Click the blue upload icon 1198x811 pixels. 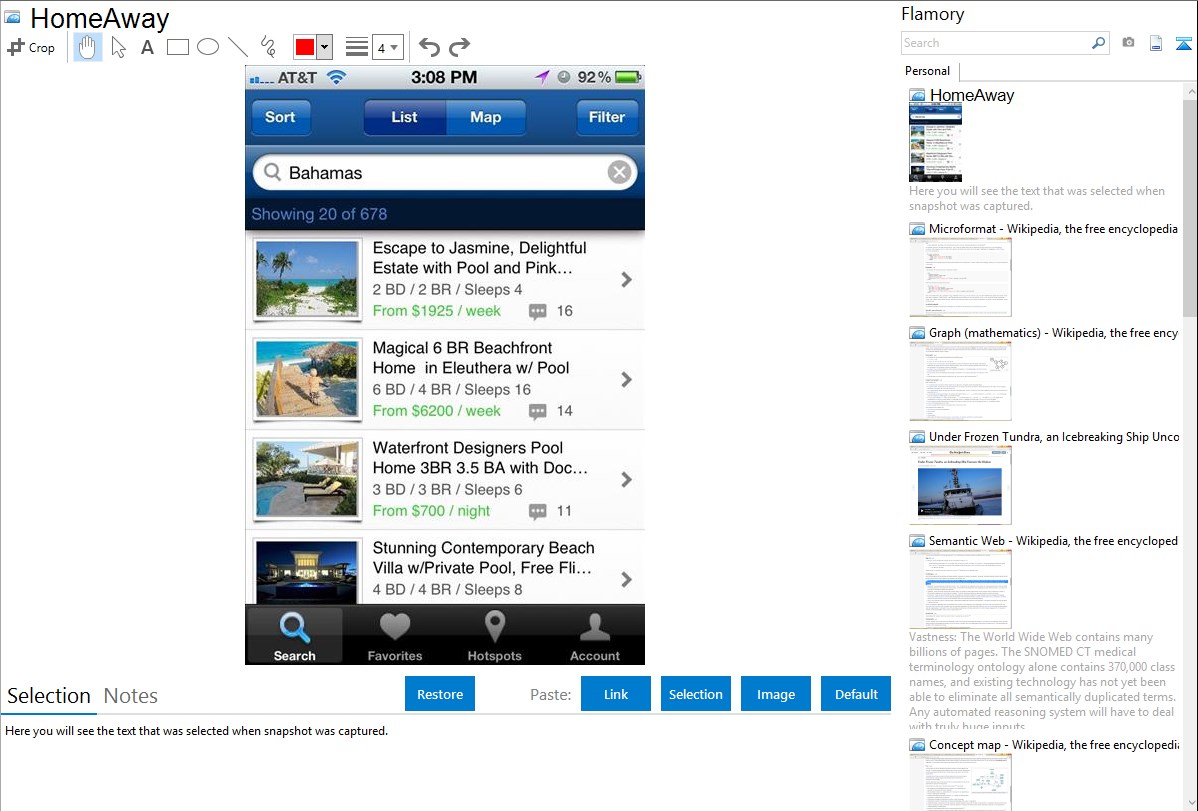tap(1183, 43)
